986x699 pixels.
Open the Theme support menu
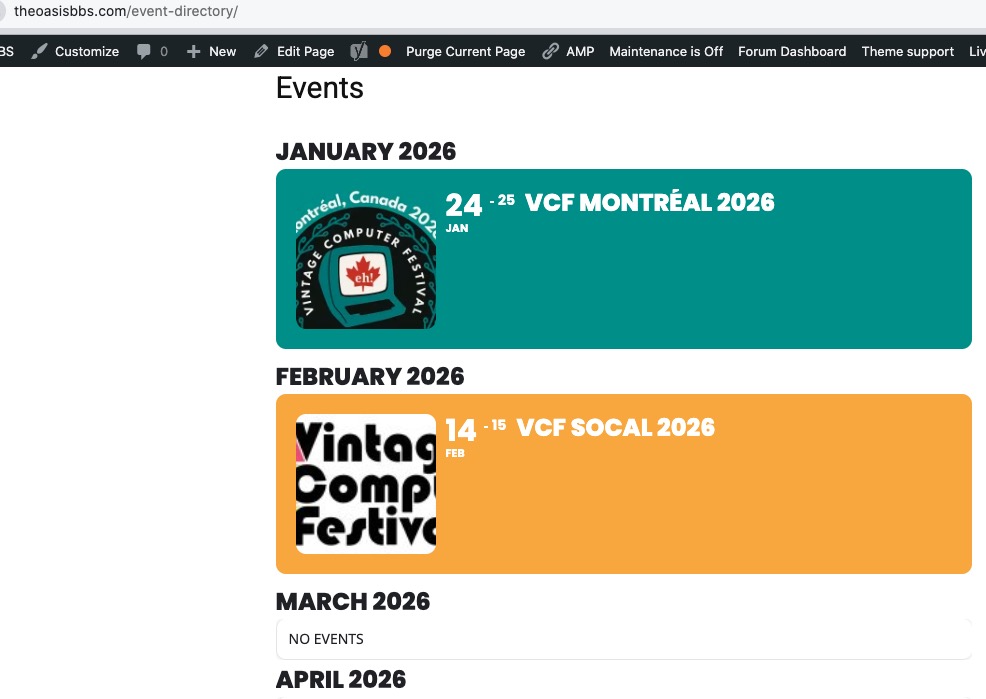tap(907, 52)
